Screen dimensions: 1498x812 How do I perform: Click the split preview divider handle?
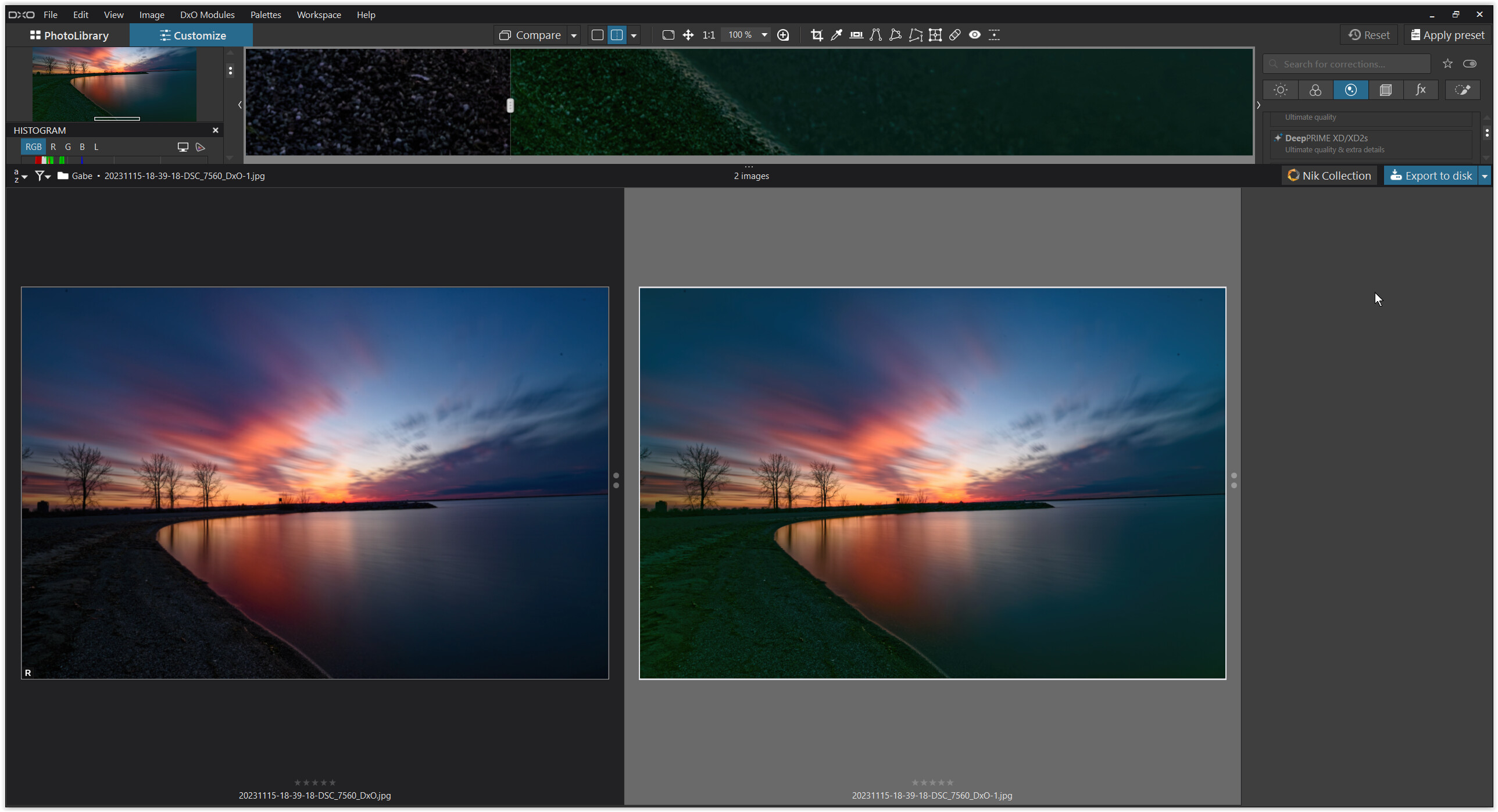tap(510, 105)
